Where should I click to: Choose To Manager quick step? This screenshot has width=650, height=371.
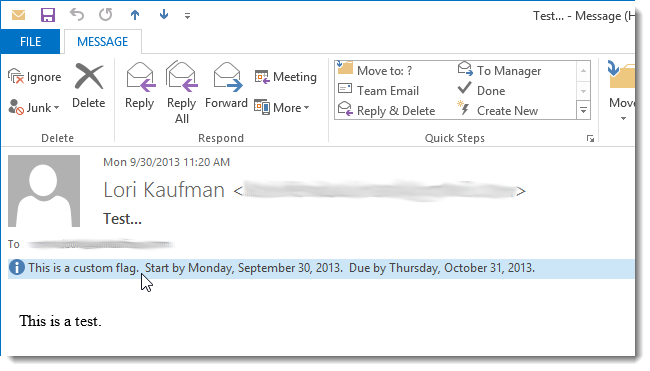pyautogui.click(x=500, y=70)
